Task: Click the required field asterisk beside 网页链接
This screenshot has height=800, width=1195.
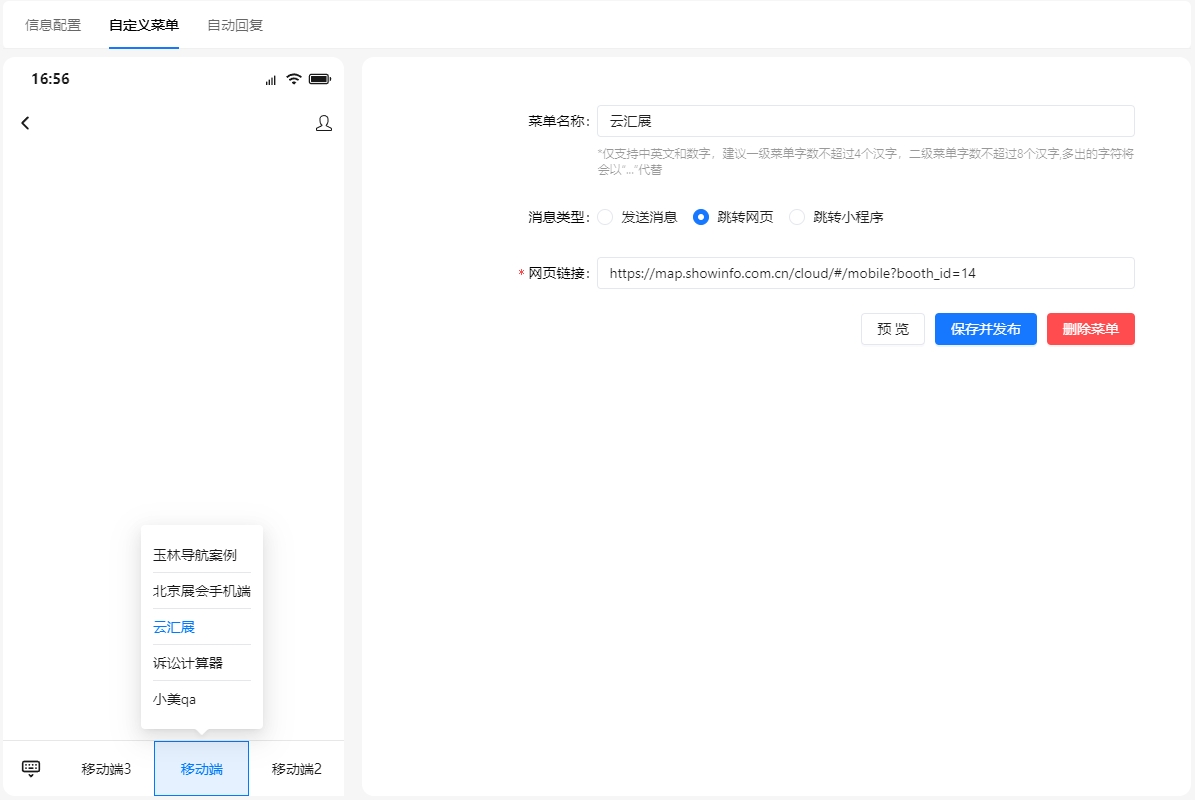Action: (521, 273)
